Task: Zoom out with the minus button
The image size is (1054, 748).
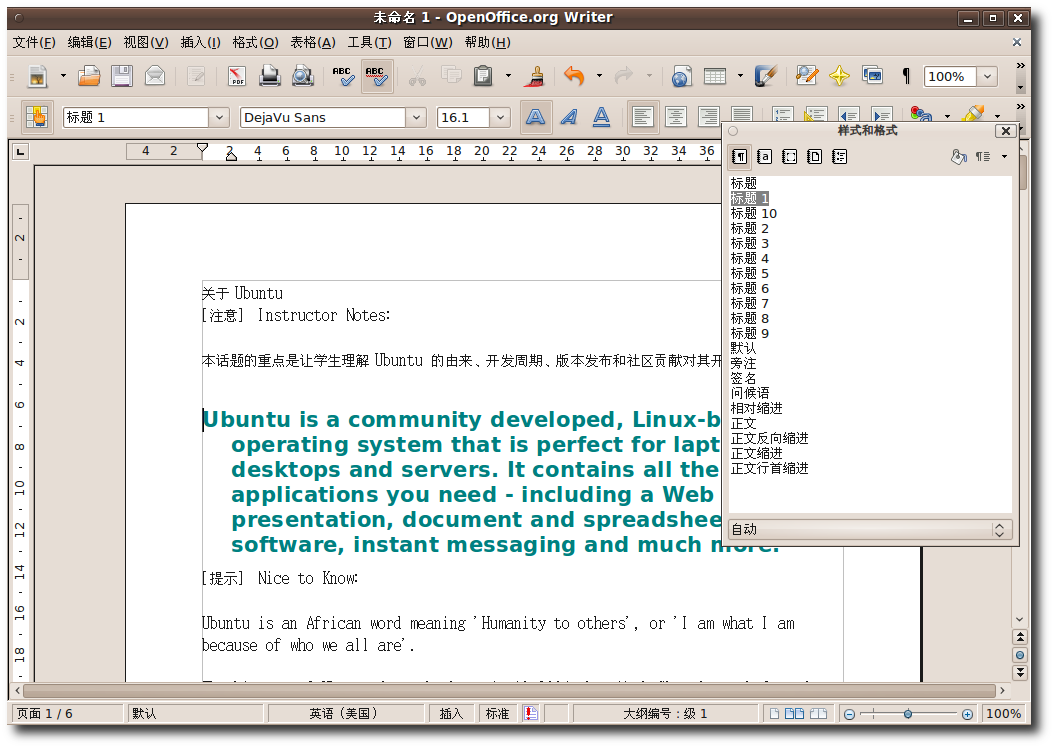Action: tap(850, 714)
